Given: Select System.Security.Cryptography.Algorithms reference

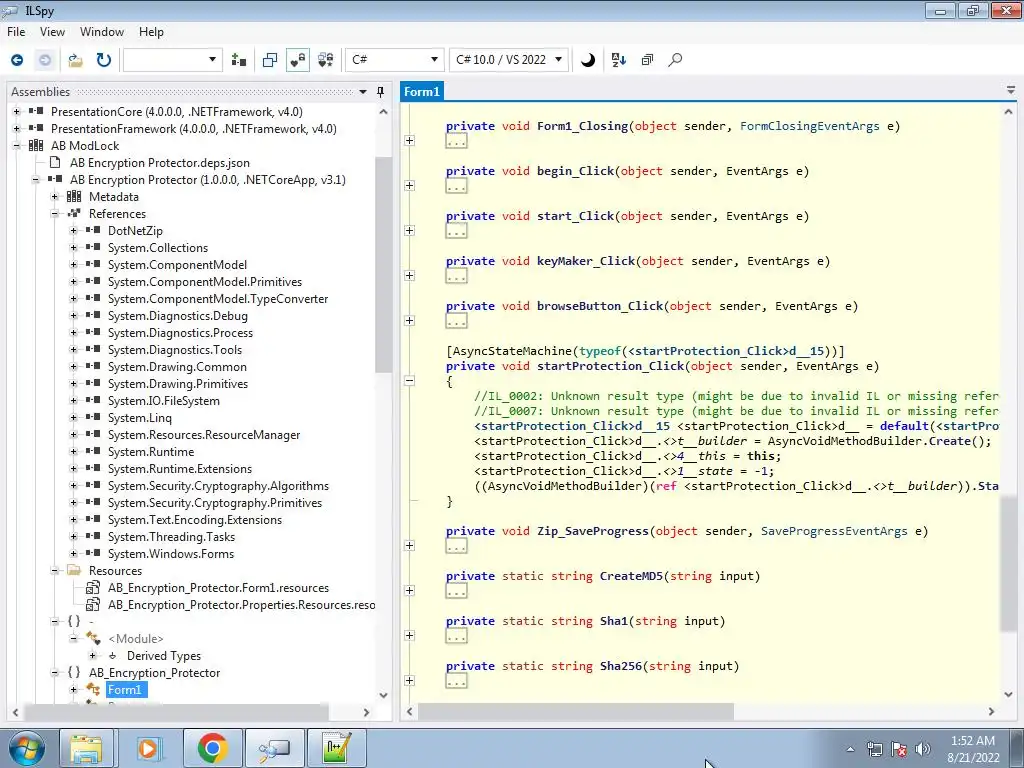Looking at the screenshot, I should pos(218,486).
